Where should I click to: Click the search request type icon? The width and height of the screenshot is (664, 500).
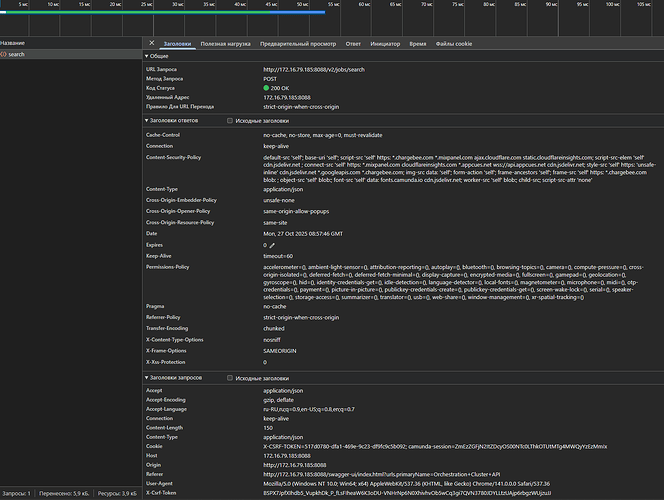tap(4, 55)
